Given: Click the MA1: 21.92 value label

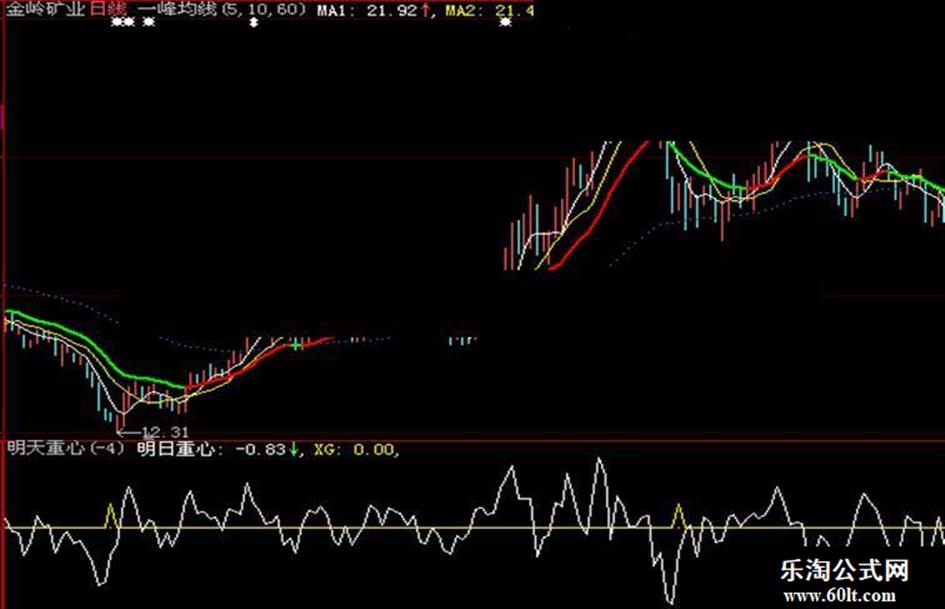Looking at the screenshot, I should 367,10.
